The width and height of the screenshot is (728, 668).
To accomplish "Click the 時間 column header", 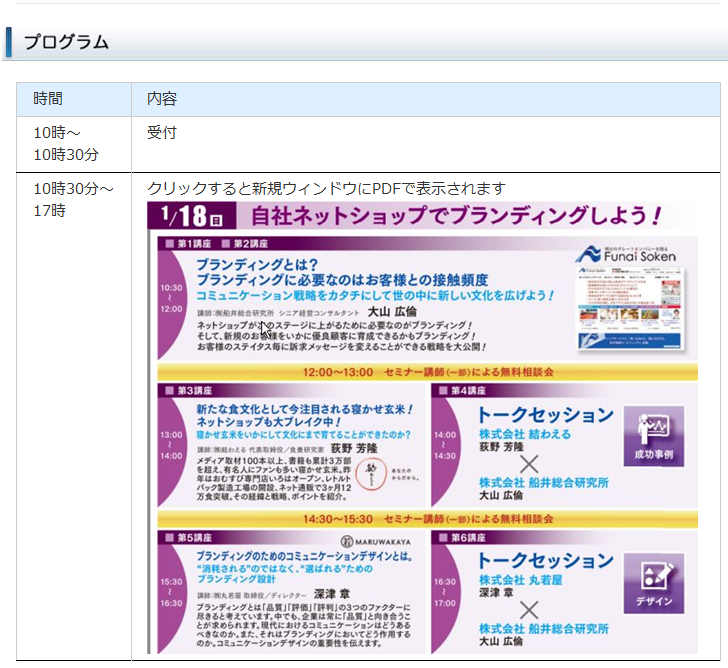I will click(48, 99).
